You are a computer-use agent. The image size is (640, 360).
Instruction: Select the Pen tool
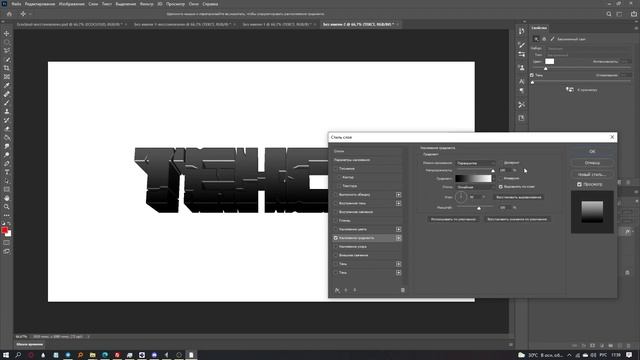7,163
